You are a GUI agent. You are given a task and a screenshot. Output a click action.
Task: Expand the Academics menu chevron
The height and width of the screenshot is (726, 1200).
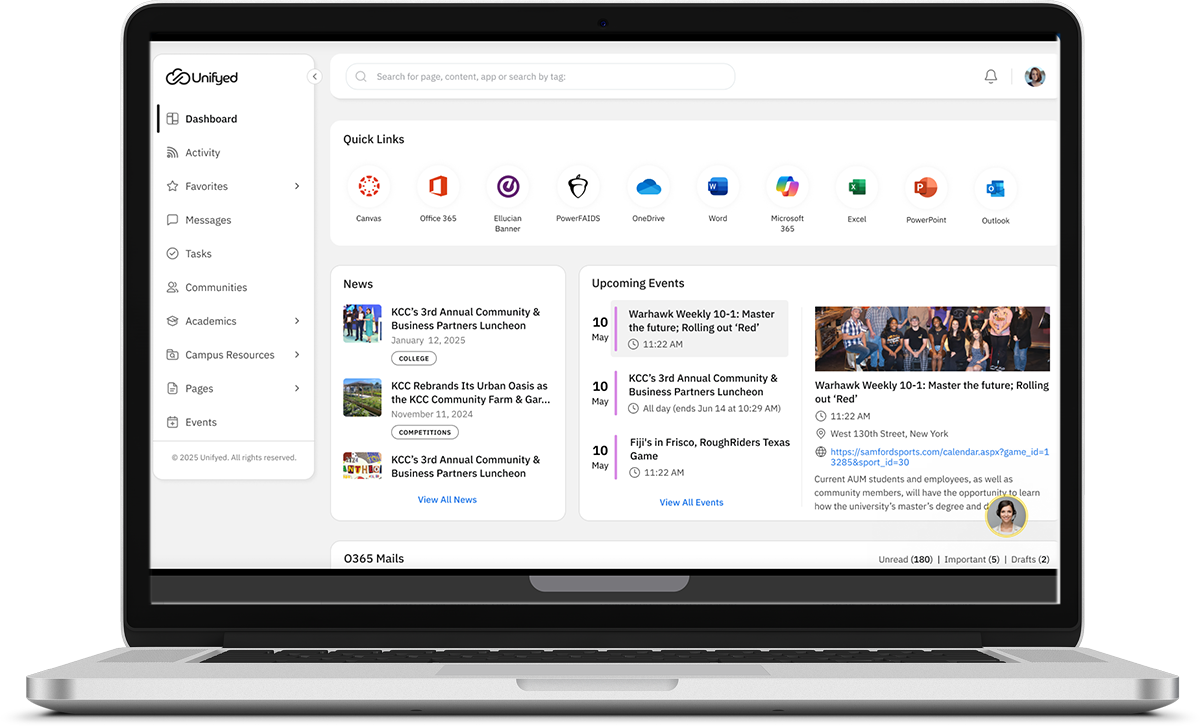tap(297, 321)
